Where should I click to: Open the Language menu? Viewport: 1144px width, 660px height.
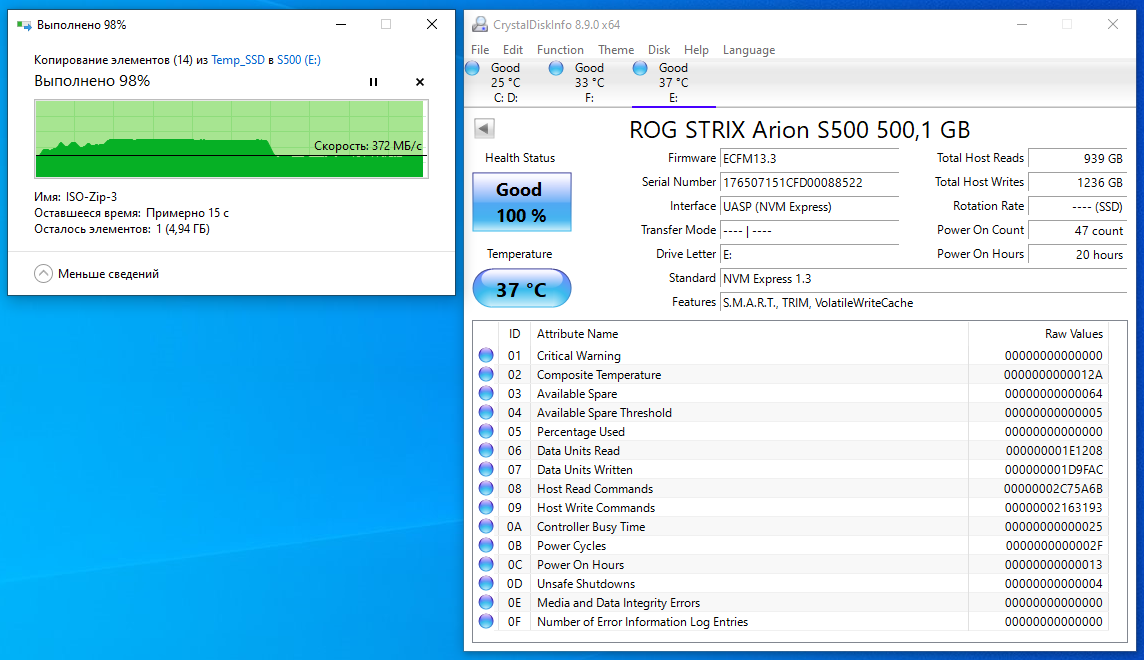point(749,50)
